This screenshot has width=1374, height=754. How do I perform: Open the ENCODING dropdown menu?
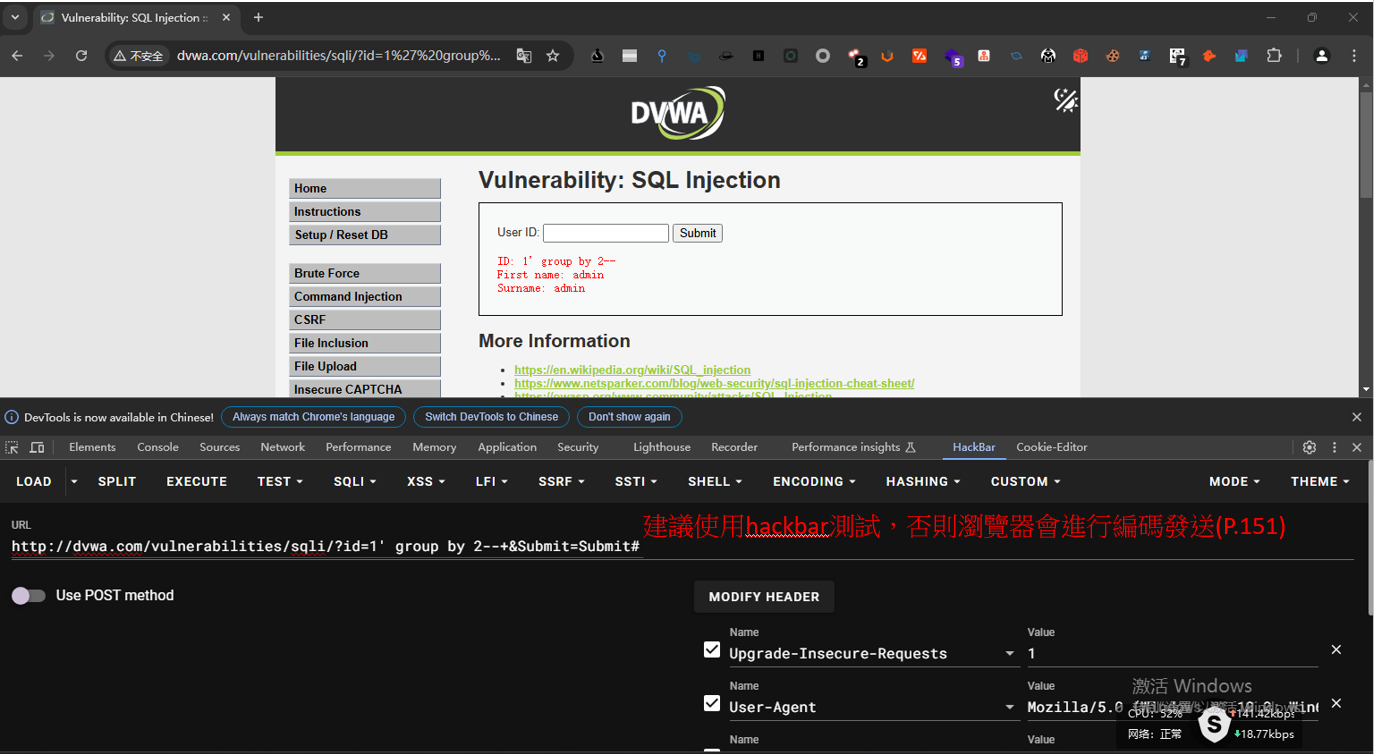click(x=815, y=481)
